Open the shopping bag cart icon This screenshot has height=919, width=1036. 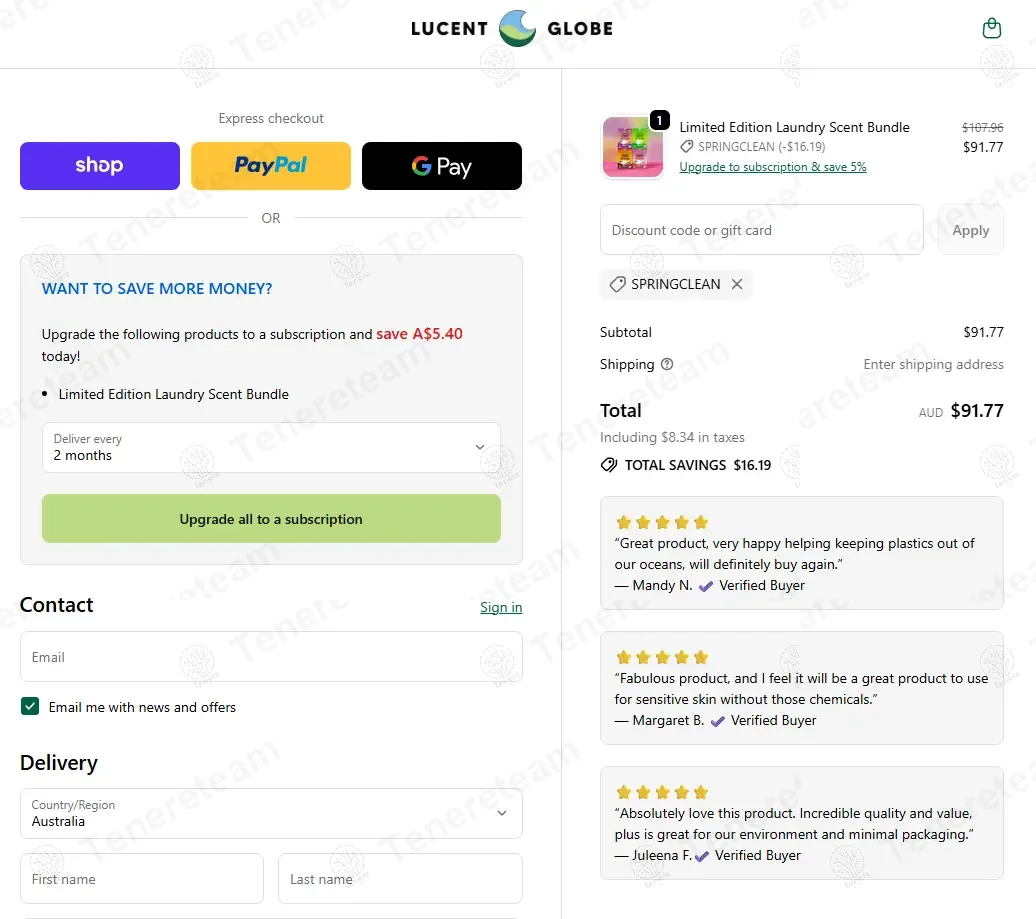pos(991,28)
